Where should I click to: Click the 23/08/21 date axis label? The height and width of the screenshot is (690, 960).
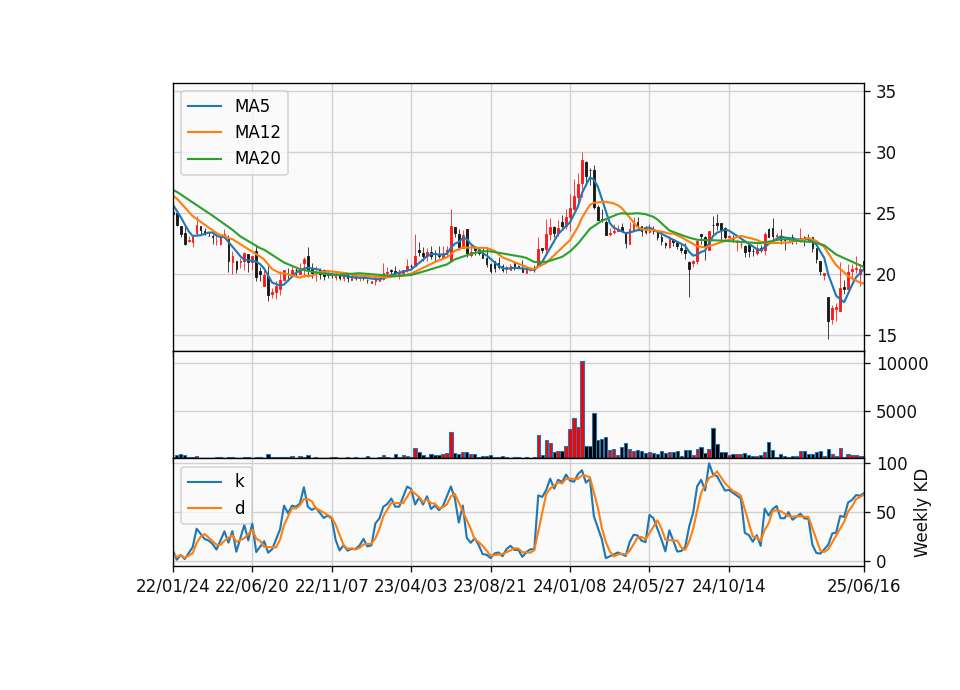(489, 587)
